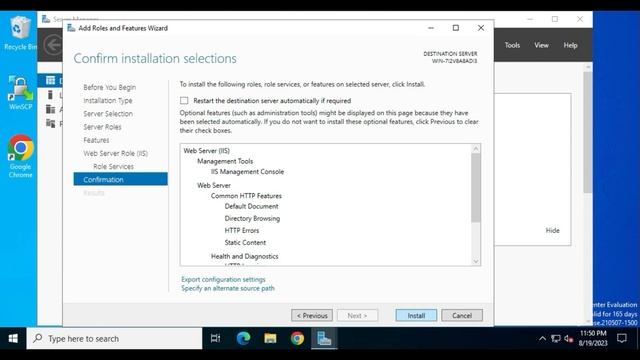
Task: Minimize the Add Roles and Features Wizard
Action: point(431,28)
